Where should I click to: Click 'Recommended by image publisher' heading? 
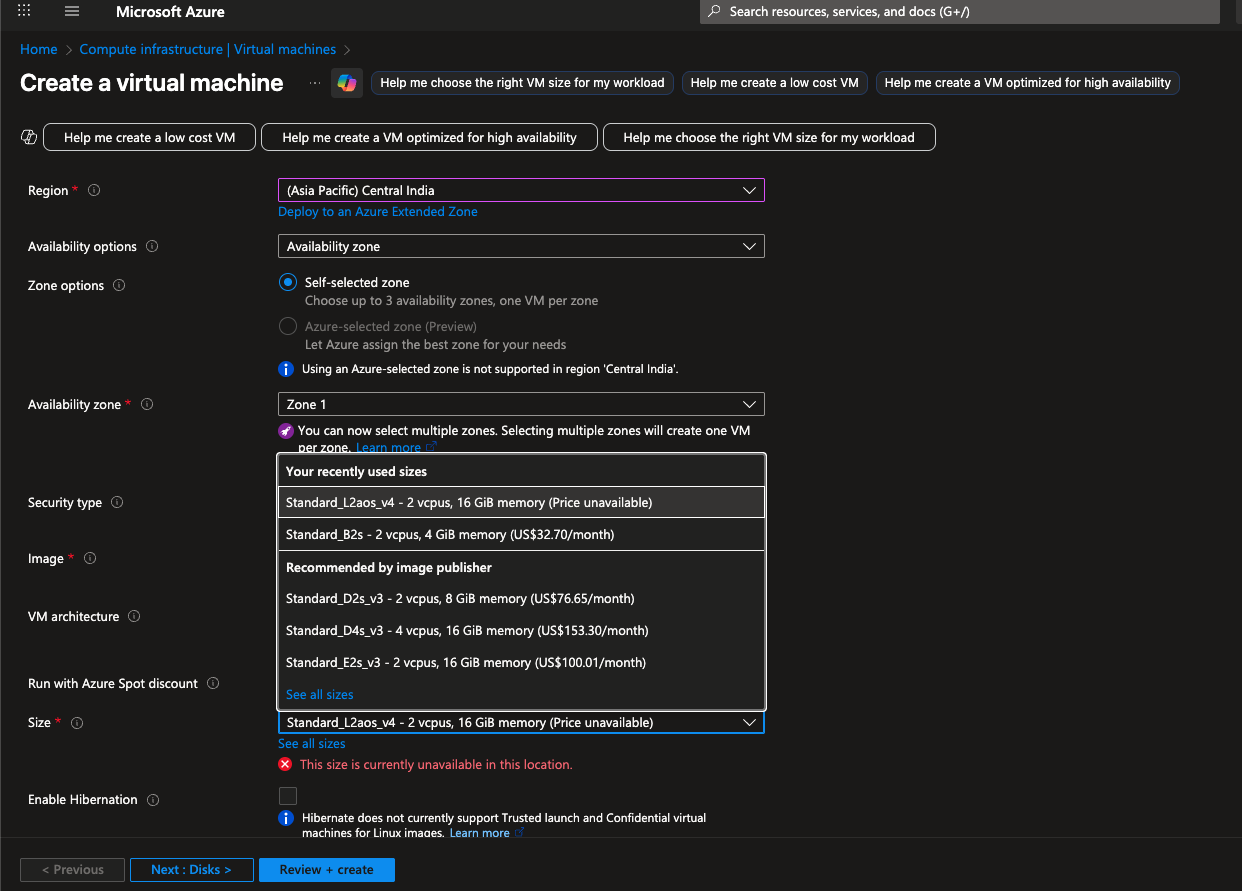click(389, 567)
